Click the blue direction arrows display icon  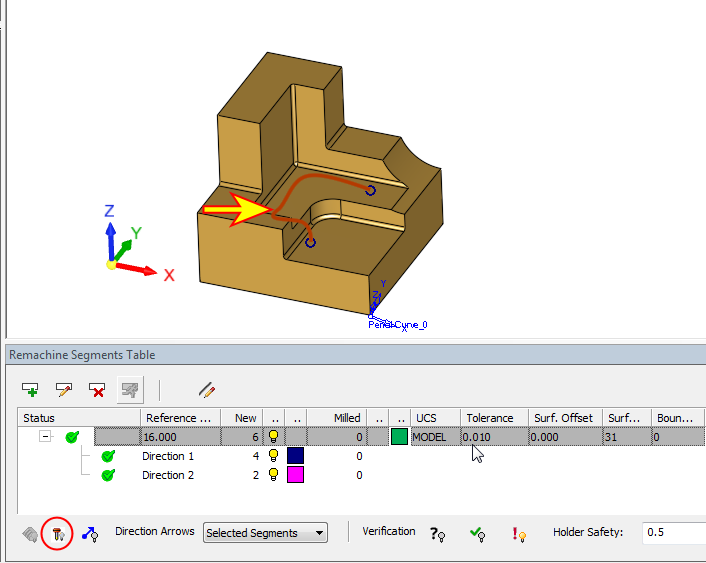pos(90,534)
